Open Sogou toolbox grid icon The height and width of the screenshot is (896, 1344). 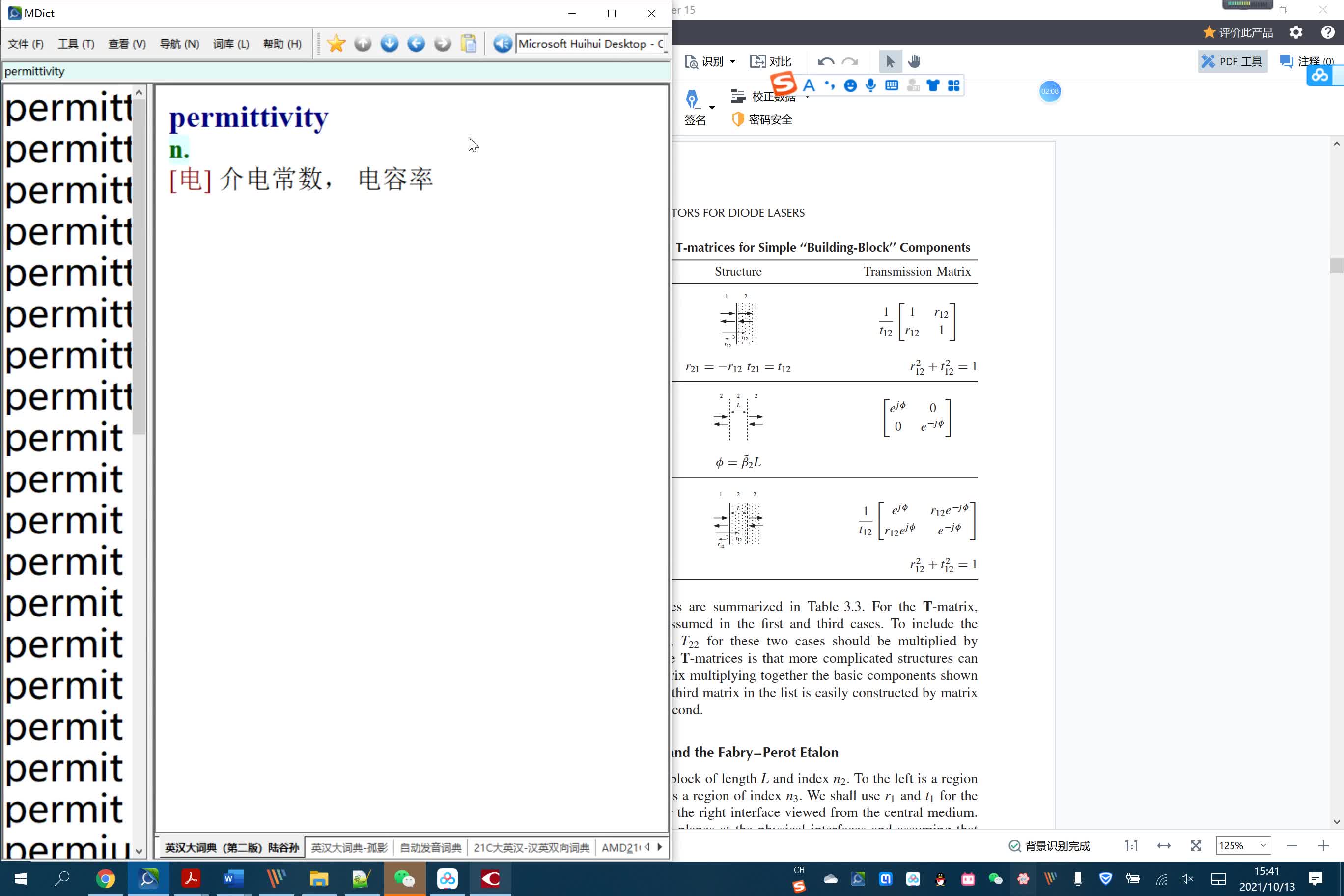(x=953, y=85)
